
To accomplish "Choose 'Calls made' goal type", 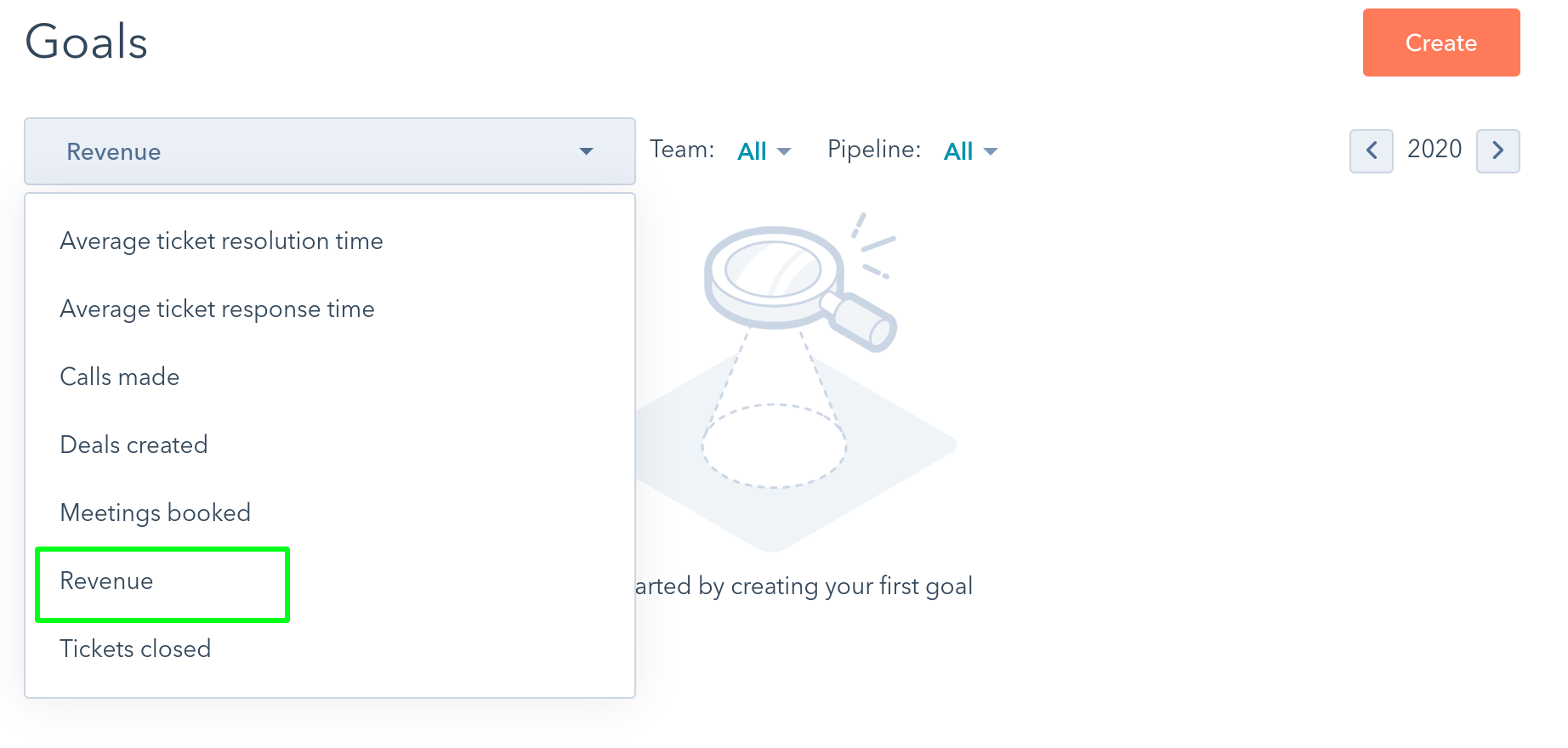I will coord(119,377).
